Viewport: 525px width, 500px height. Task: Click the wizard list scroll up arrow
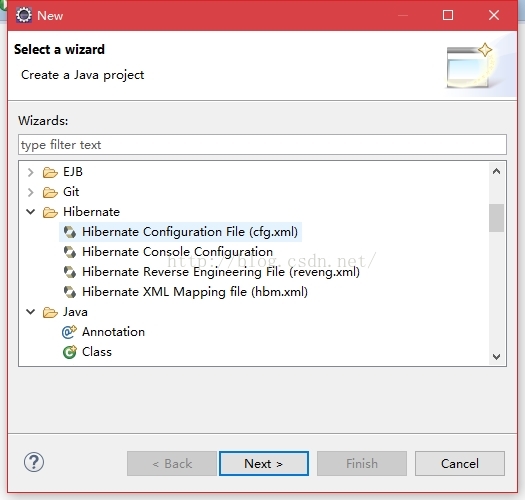pos(497,171)
